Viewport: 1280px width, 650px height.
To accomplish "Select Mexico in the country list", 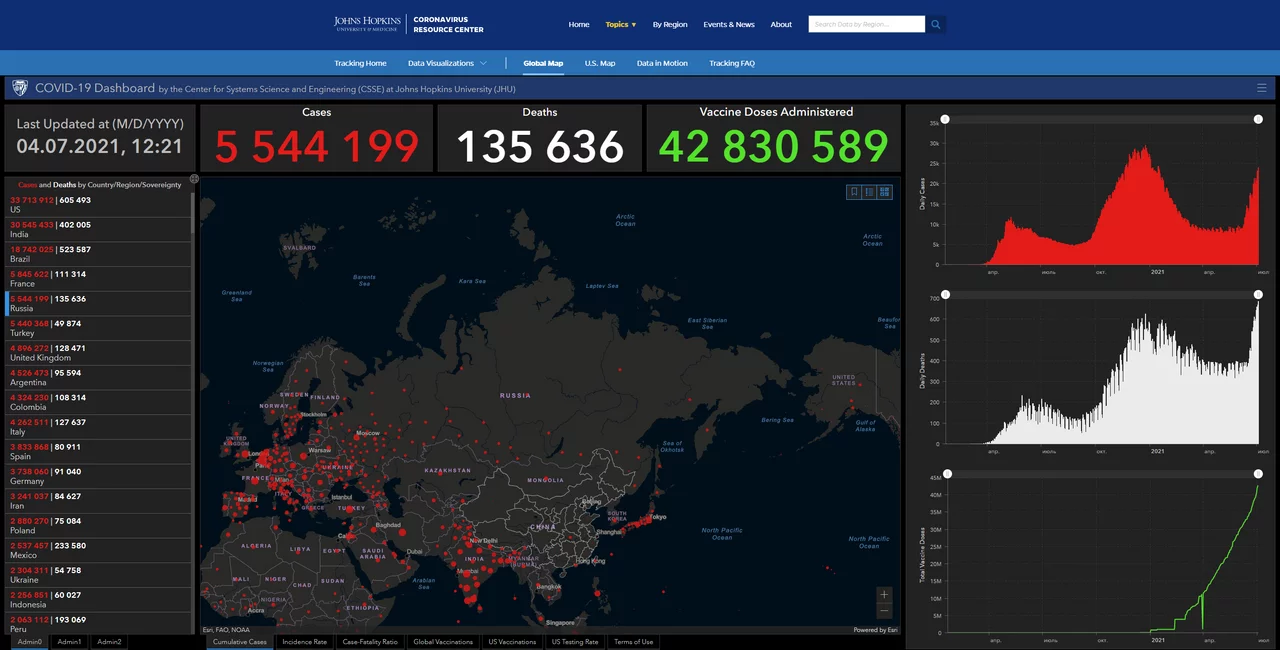I will coord(97,550).
